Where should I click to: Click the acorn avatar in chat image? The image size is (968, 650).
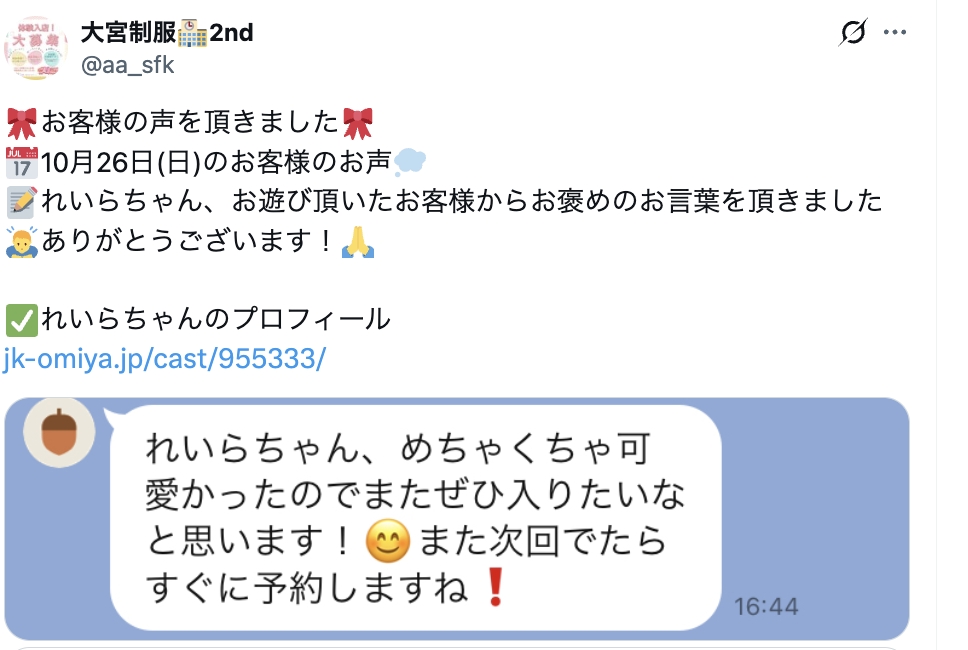tap(59, 432)
